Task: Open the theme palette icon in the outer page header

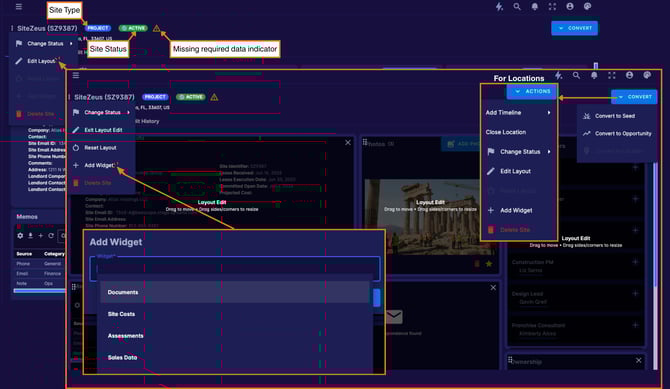Action: point(588,6)
